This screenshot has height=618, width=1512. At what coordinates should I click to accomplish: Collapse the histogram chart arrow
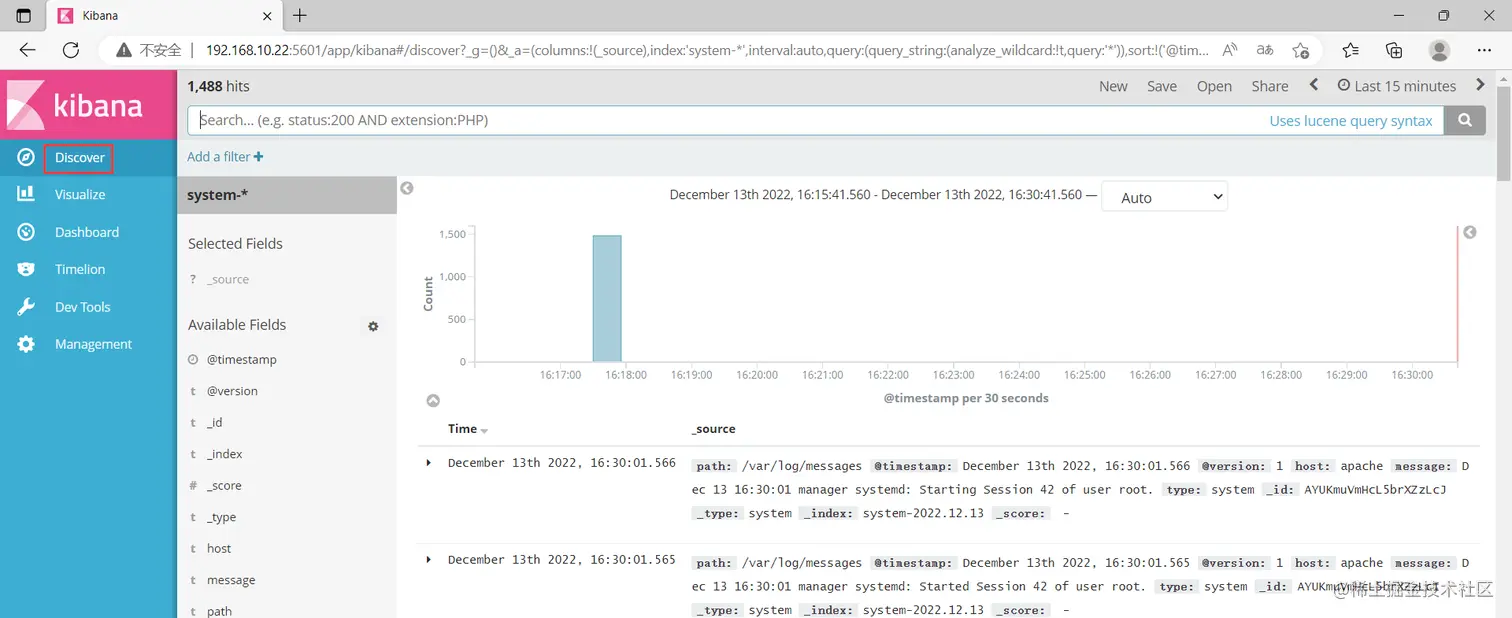(x=433, y=400)
